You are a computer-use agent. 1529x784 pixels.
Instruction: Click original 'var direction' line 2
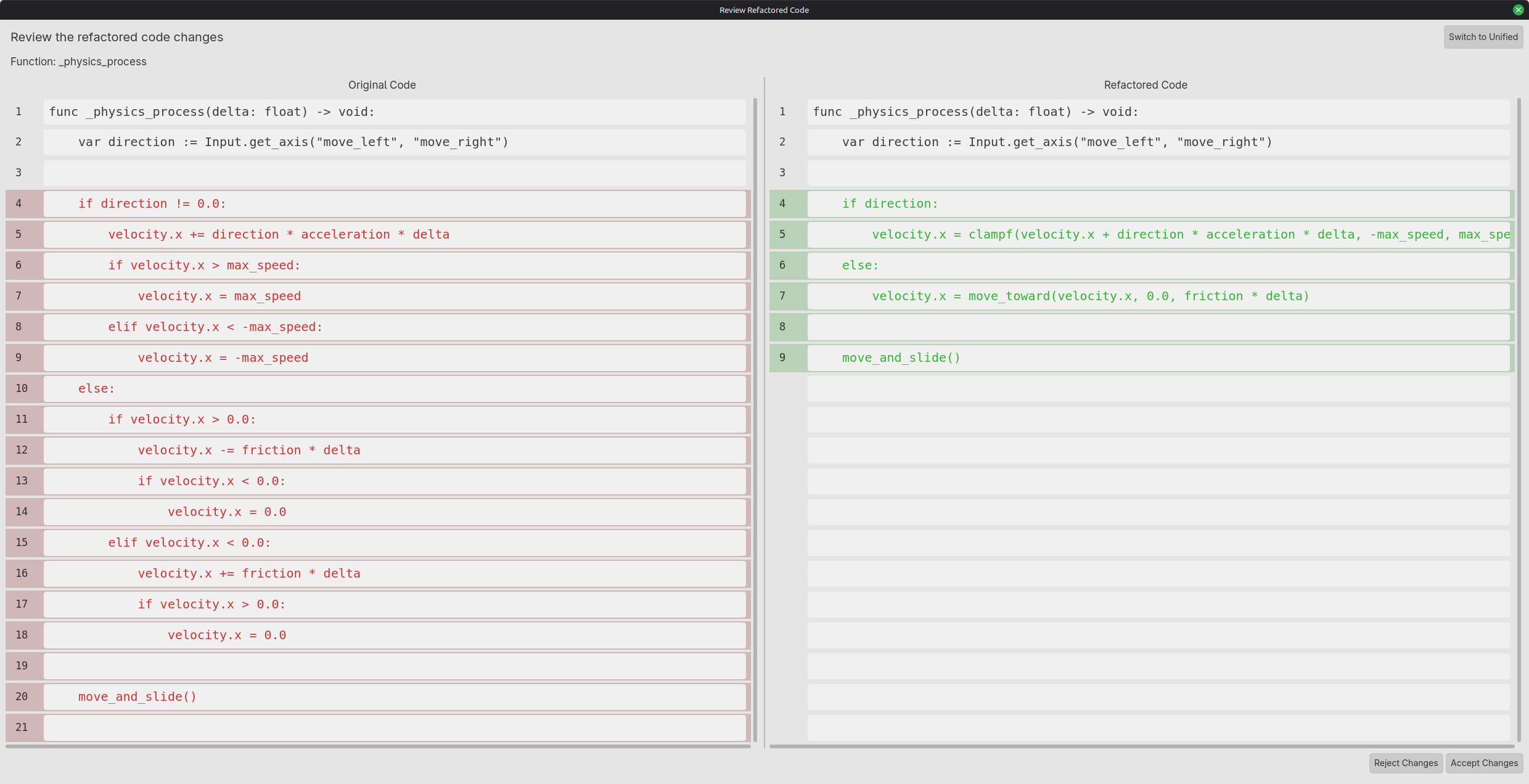coord(395,142)
